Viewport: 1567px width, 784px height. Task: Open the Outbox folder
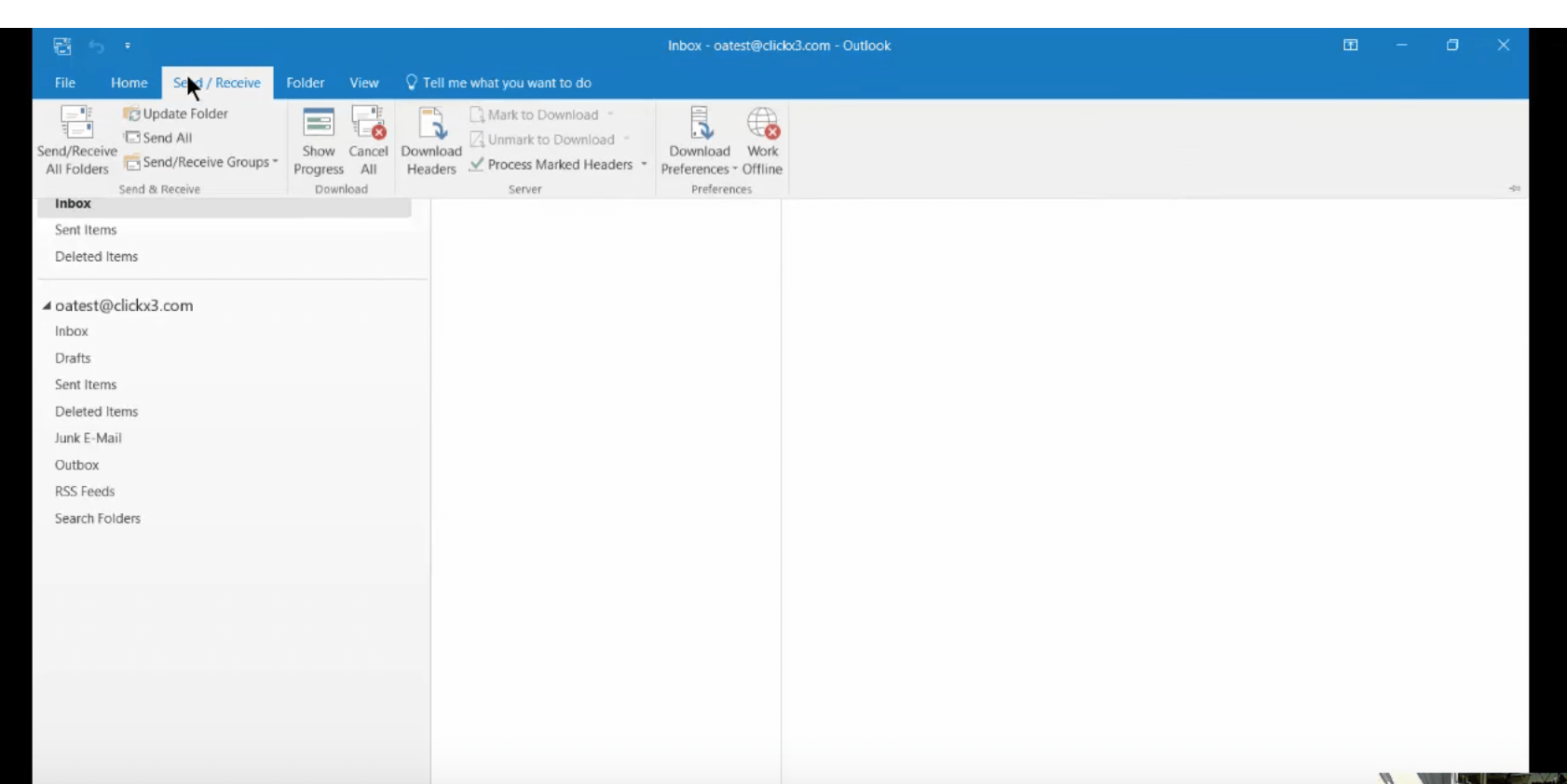[76, 466]
